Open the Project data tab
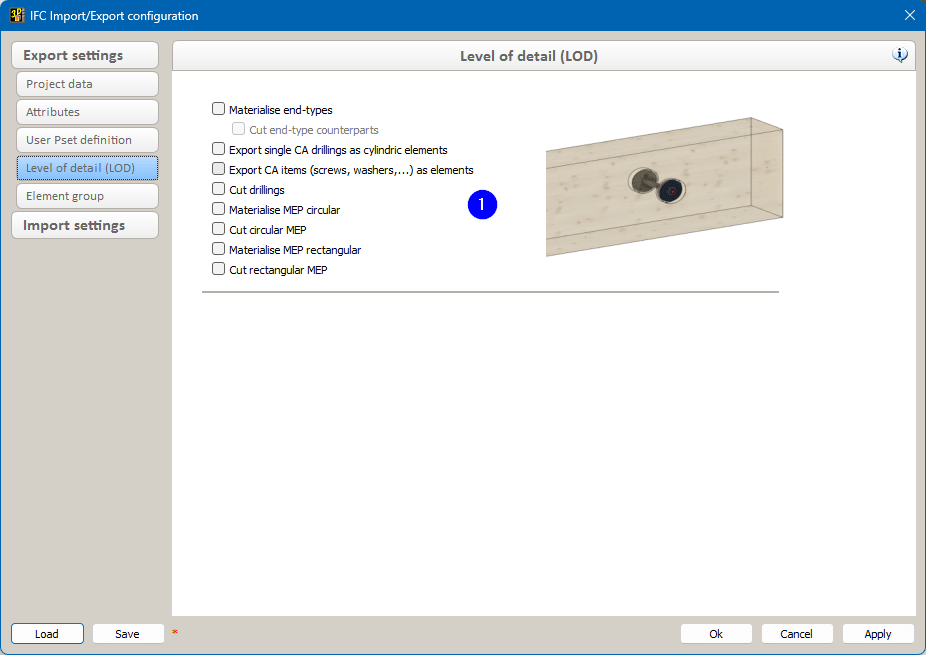Viewport: 926px width, 655px height. point(87,84)
